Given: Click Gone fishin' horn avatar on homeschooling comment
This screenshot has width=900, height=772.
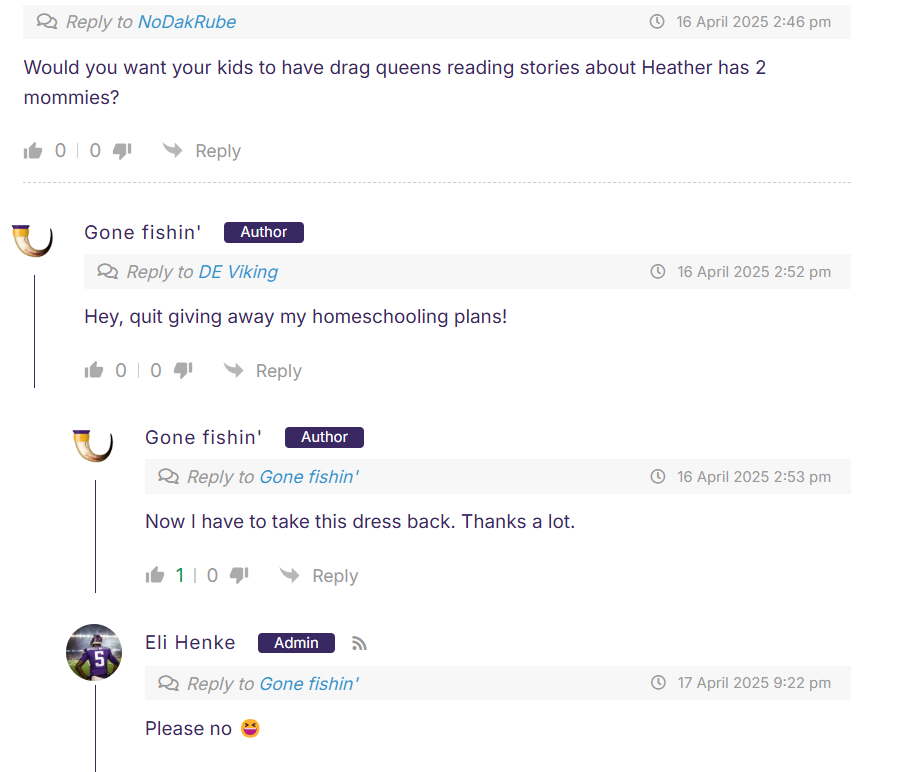Looking at the screenshot, I should click(33, 240).
